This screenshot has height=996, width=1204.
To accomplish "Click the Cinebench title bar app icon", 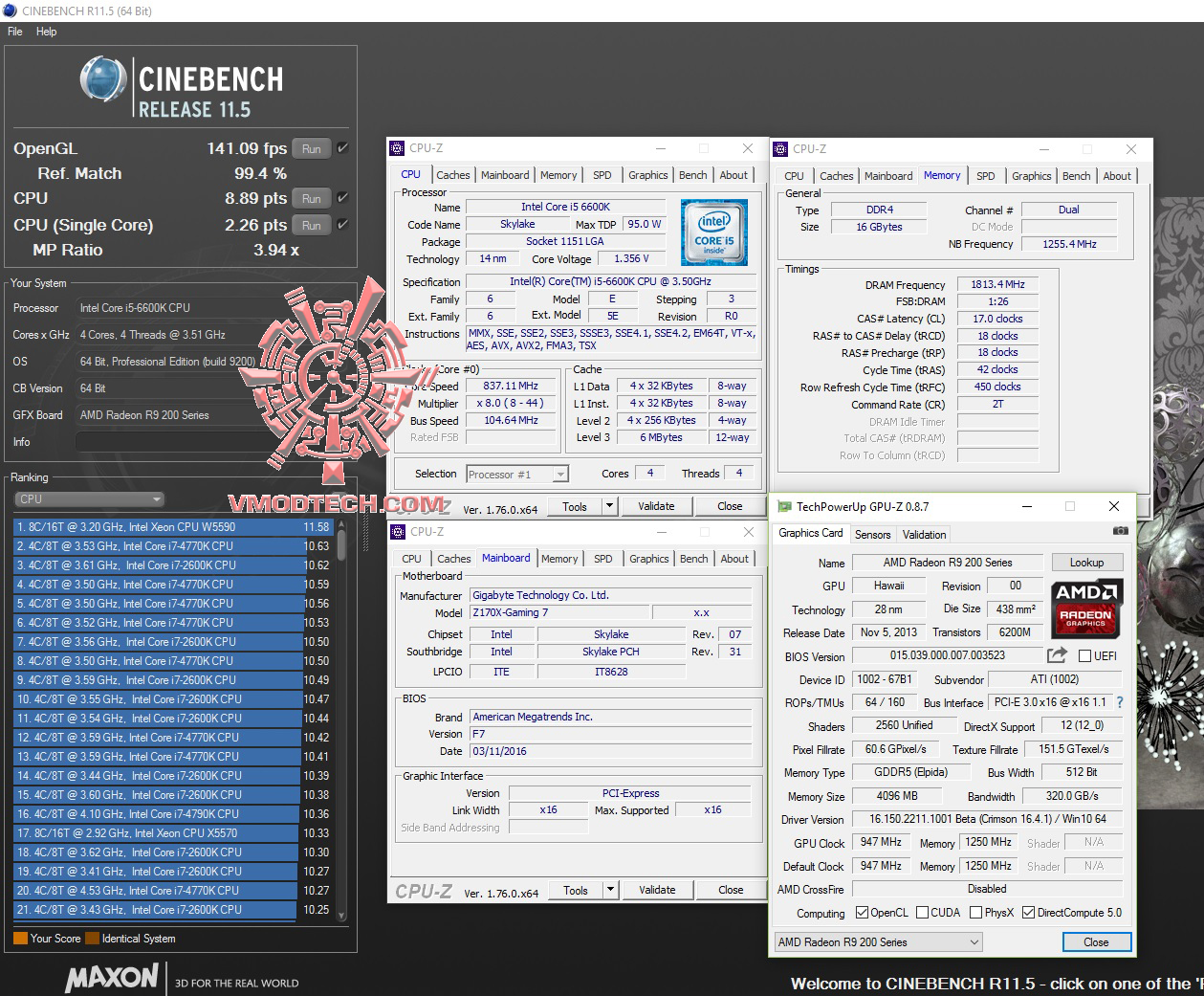I will [x=10, y=11].
